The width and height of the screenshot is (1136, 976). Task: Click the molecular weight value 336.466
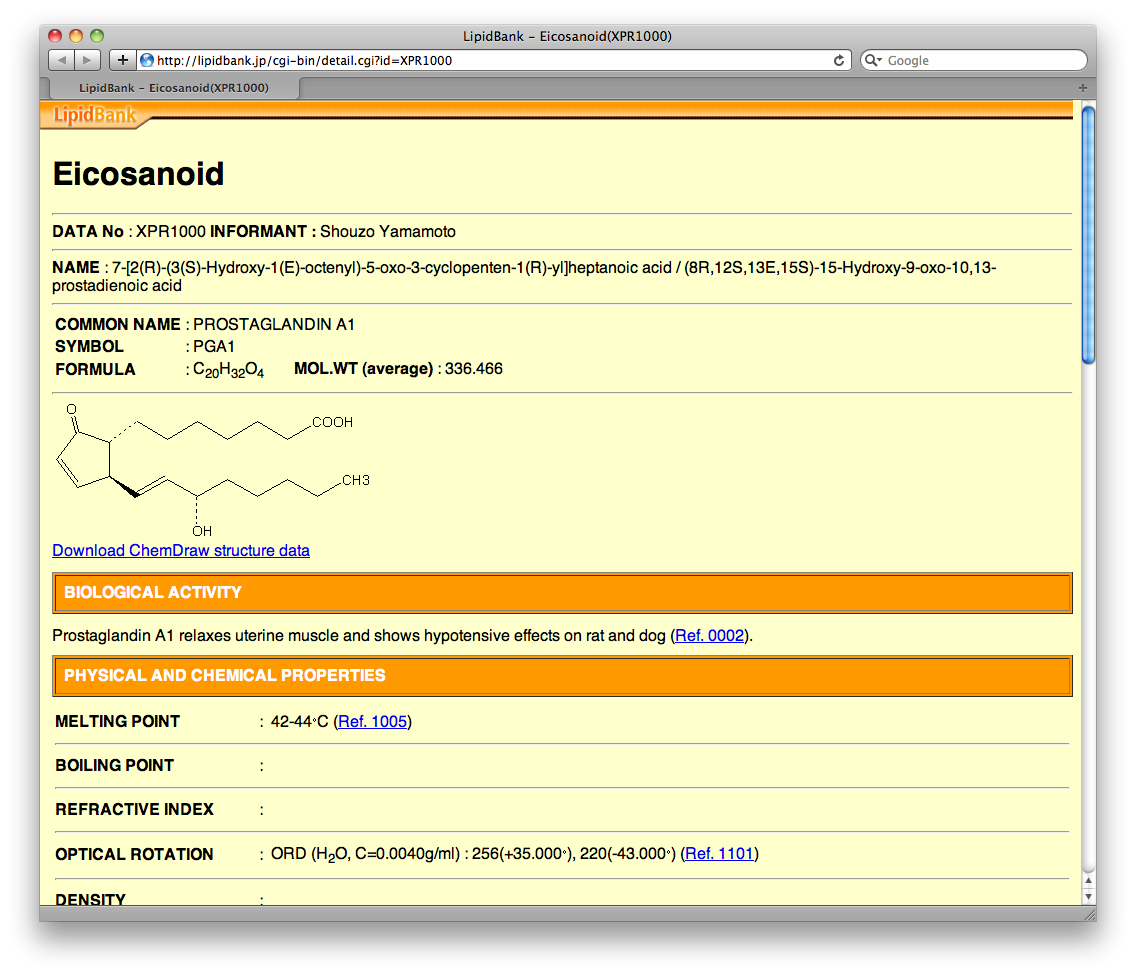(474, 369)
